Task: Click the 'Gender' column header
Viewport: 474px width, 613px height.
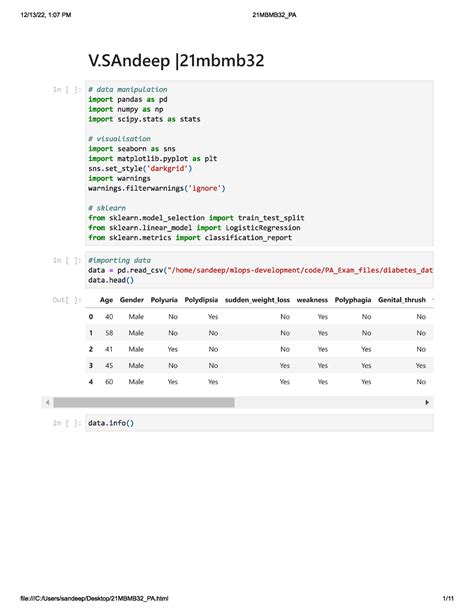Action: (132, 300)
